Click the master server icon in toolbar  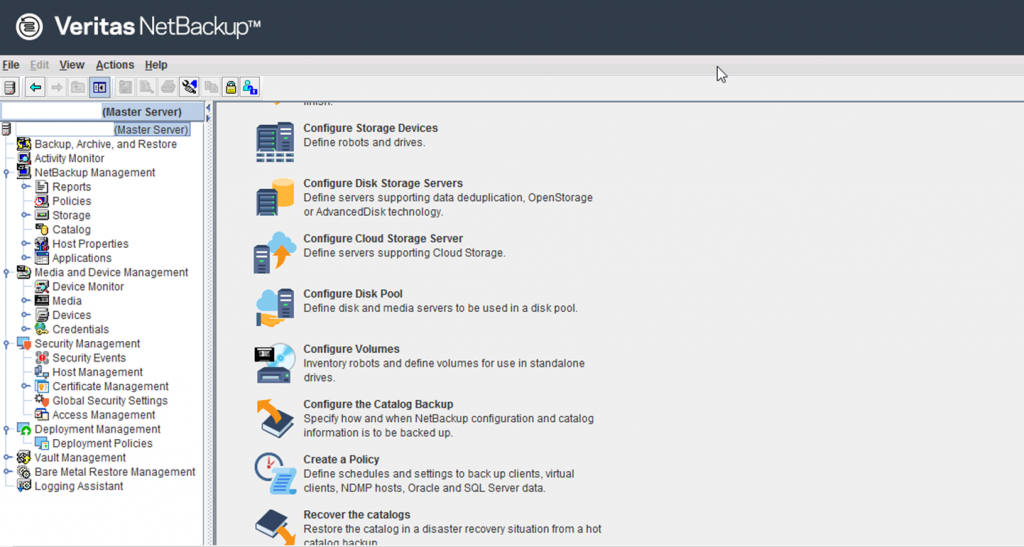(10, 87)
